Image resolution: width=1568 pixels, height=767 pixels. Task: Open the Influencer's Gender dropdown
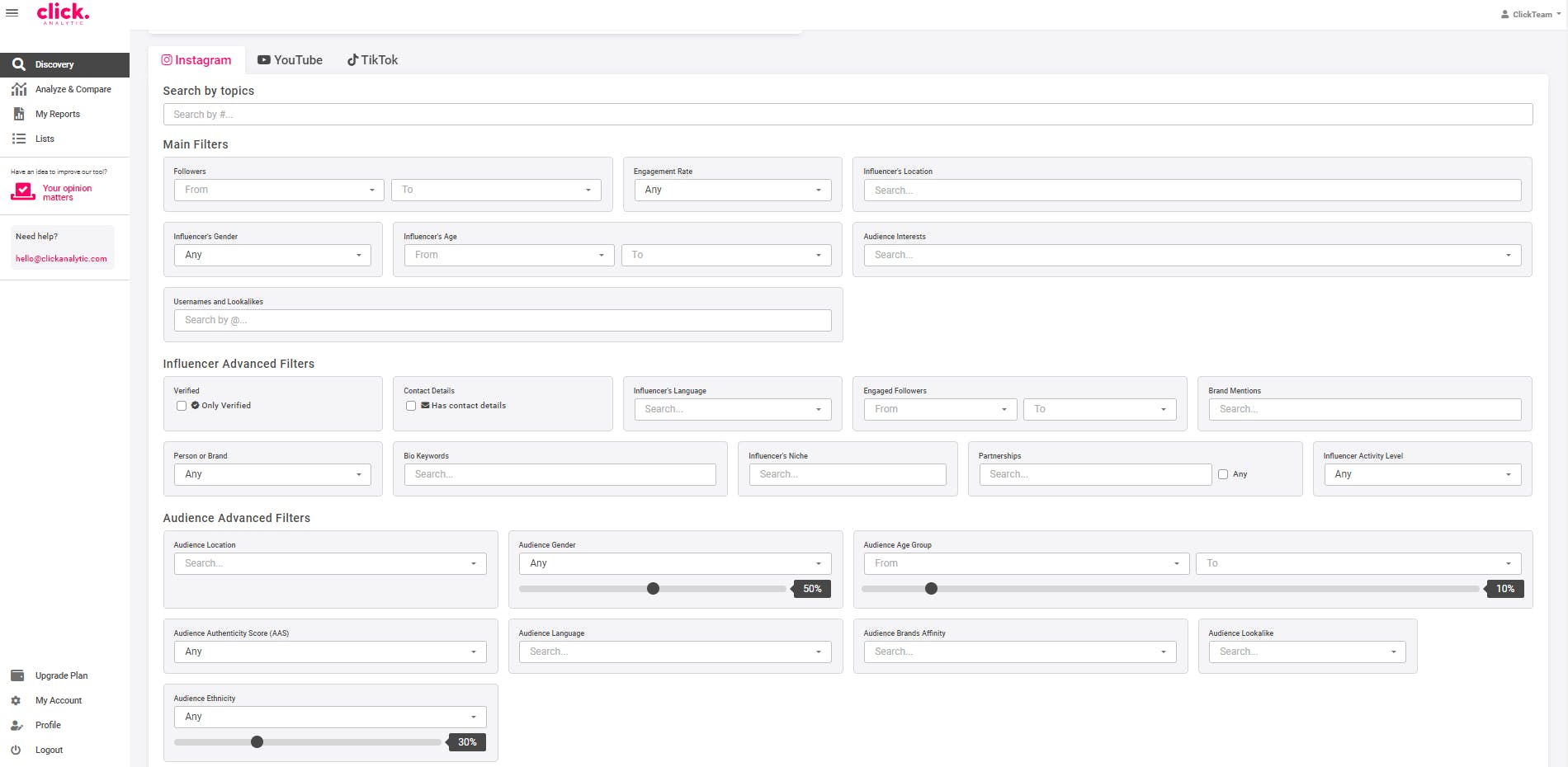pos(272,255)
